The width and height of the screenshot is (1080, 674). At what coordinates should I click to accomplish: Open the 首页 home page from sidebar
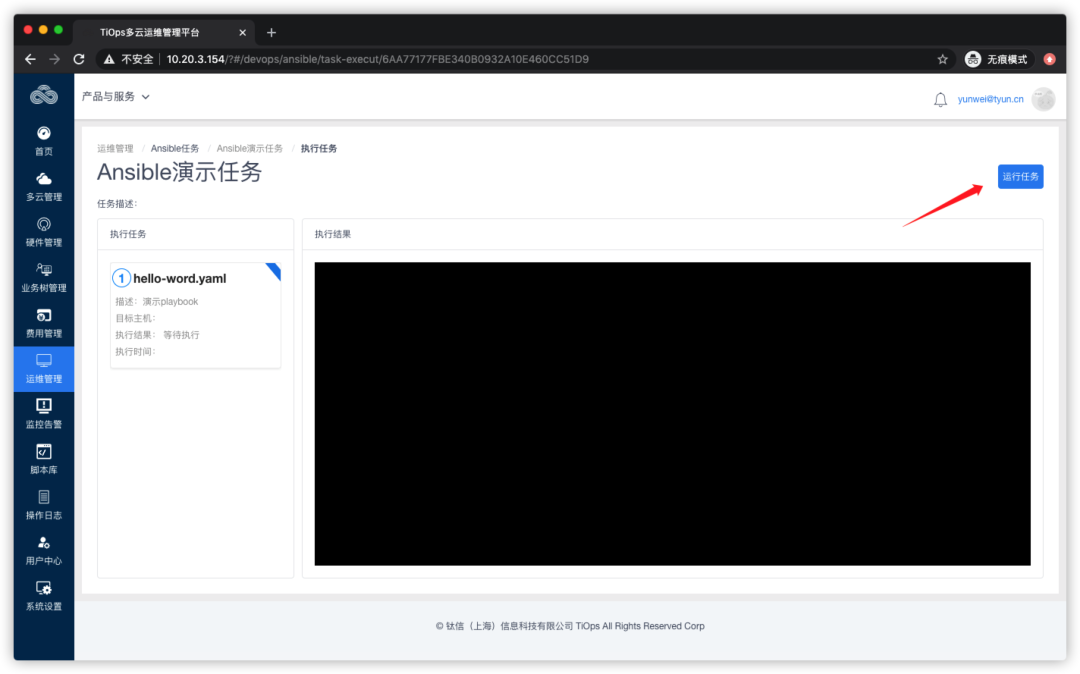tap(43, 140)
